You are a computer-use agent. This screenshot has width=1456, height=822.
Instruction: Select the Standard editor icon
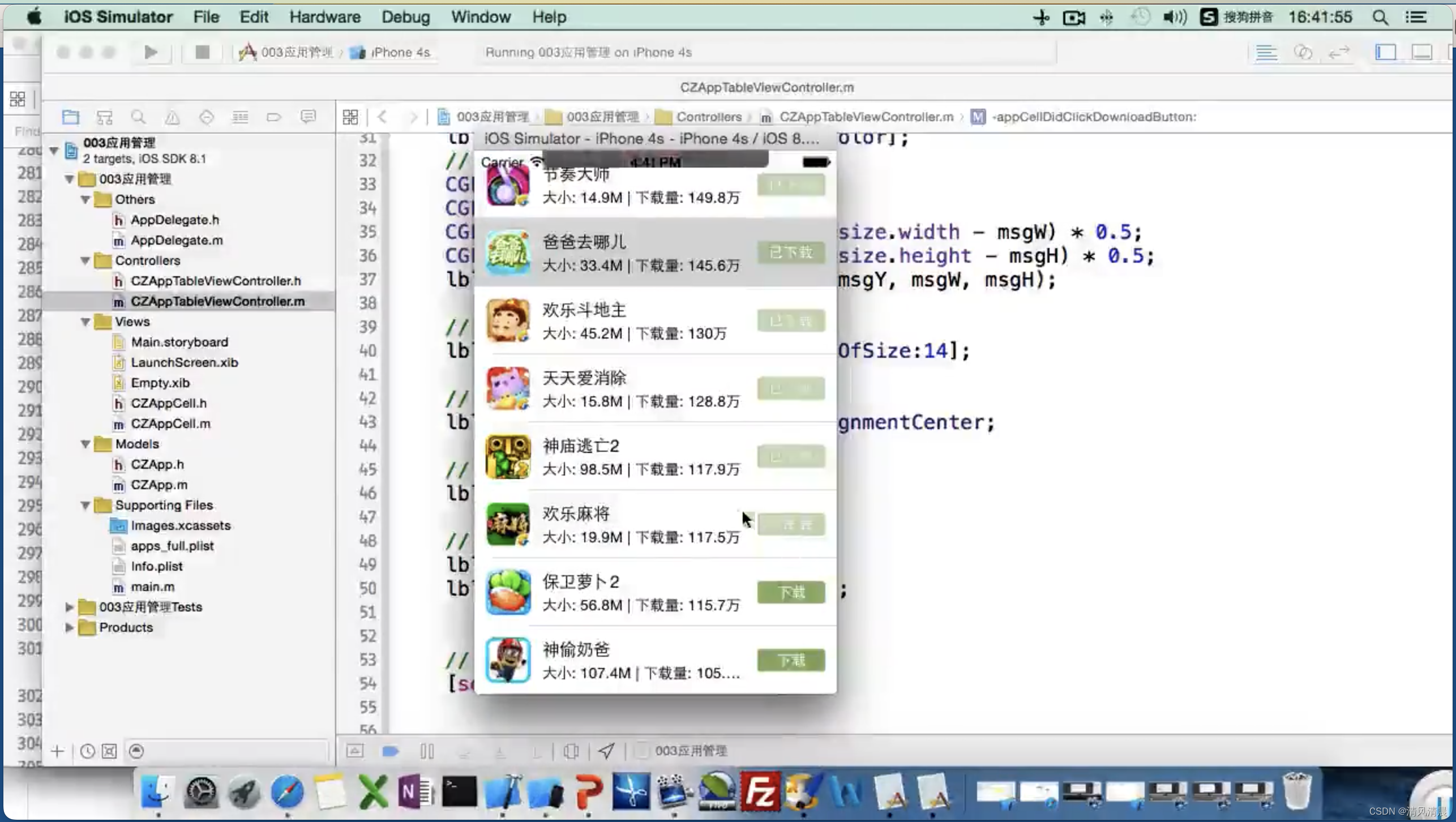[x=1266, y=53]
